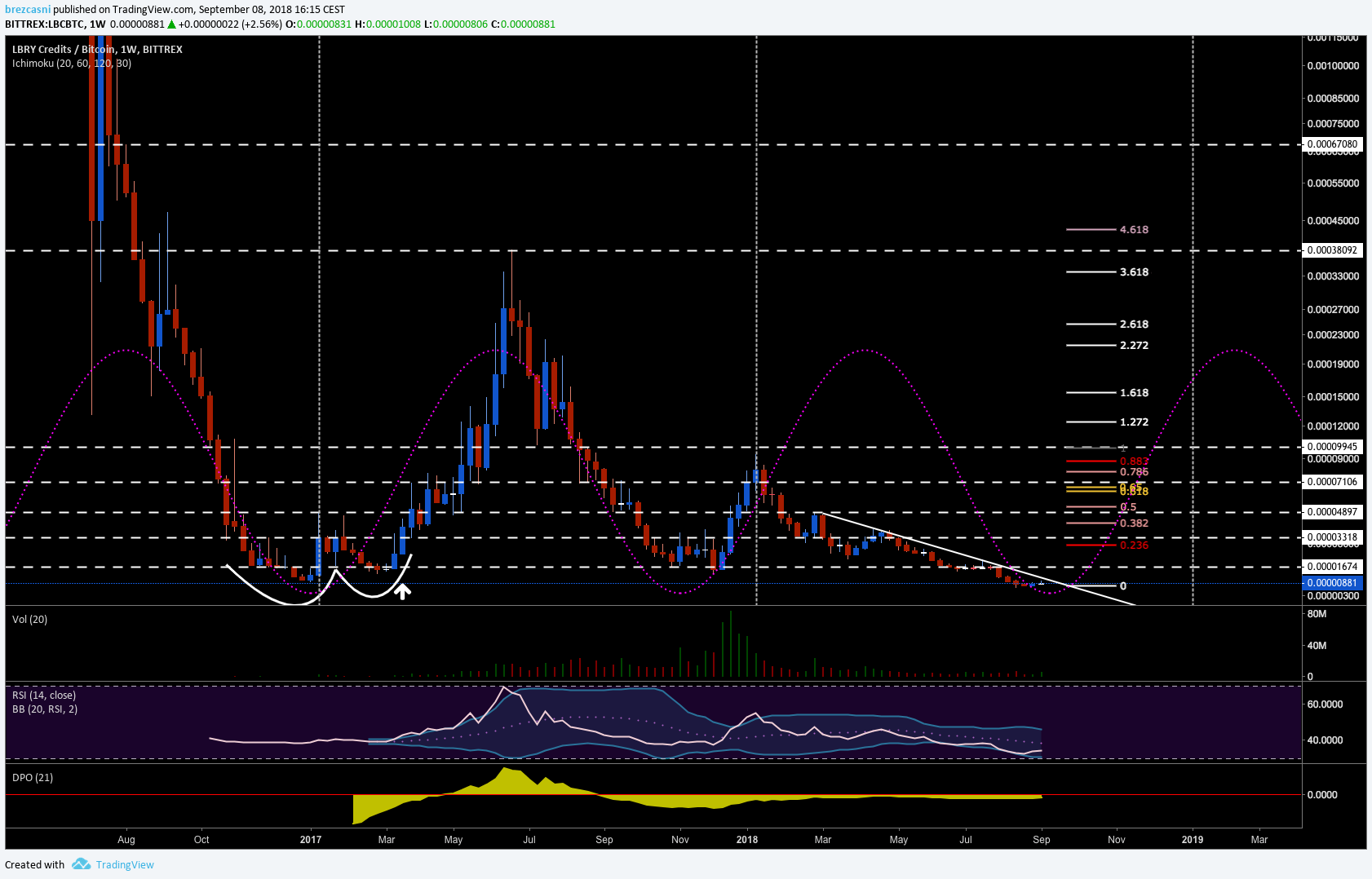Click the 40.0000 RSI scale label
Image resolution: width=1372 pixels, height=879 pixels.
1325,740
